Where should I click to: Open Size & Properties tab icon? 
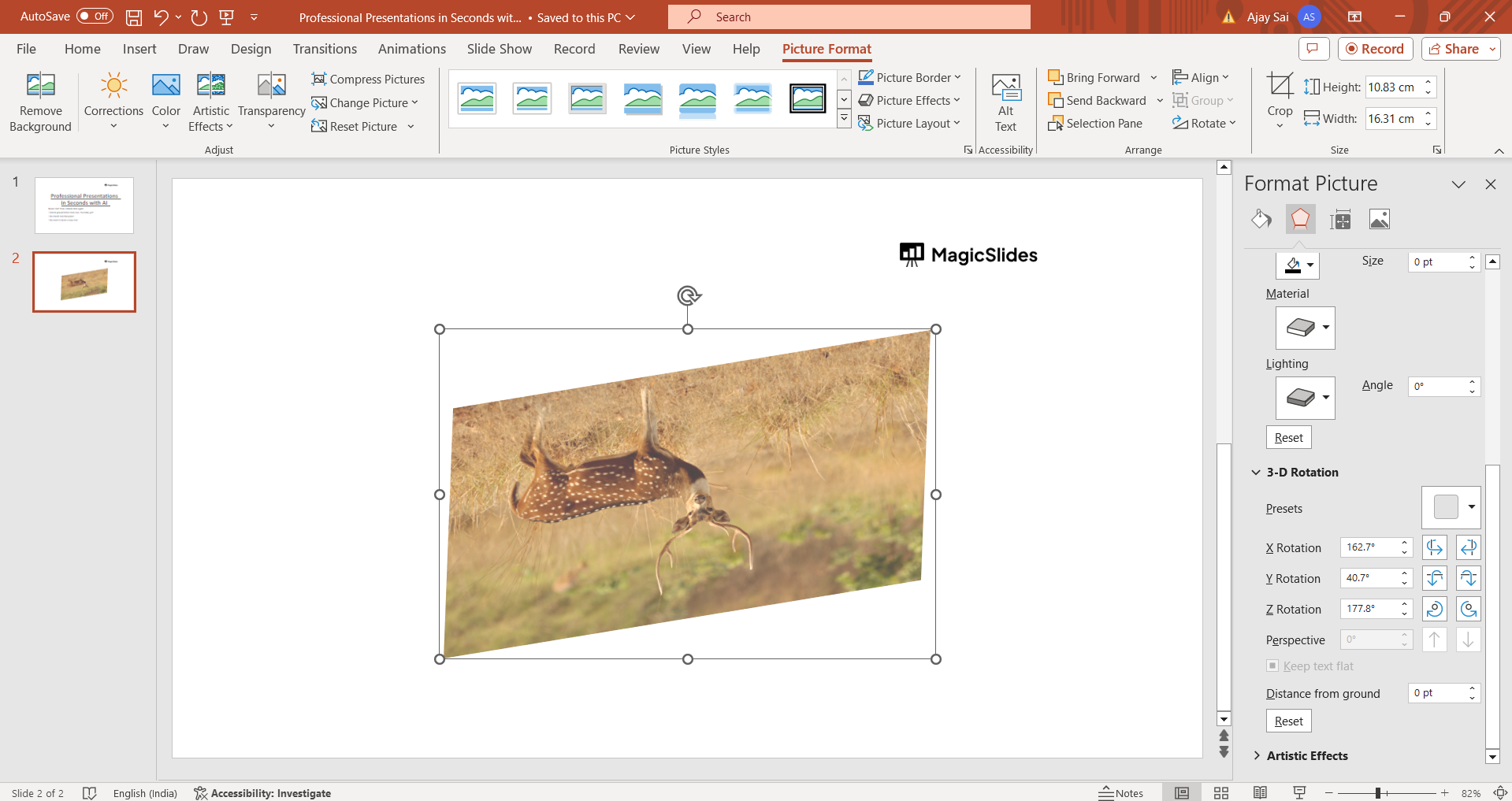(1339, 220)
